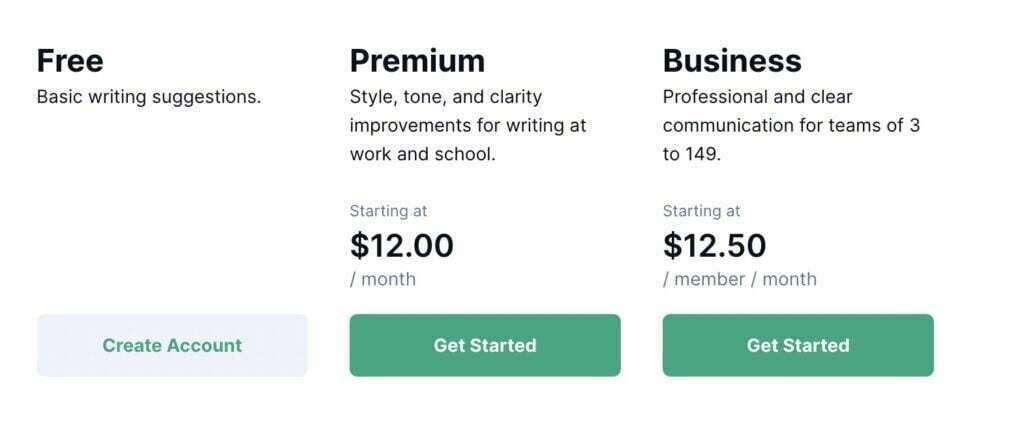
Task: Click Get Started under Premium plan
Action: (x=485, y=345)
